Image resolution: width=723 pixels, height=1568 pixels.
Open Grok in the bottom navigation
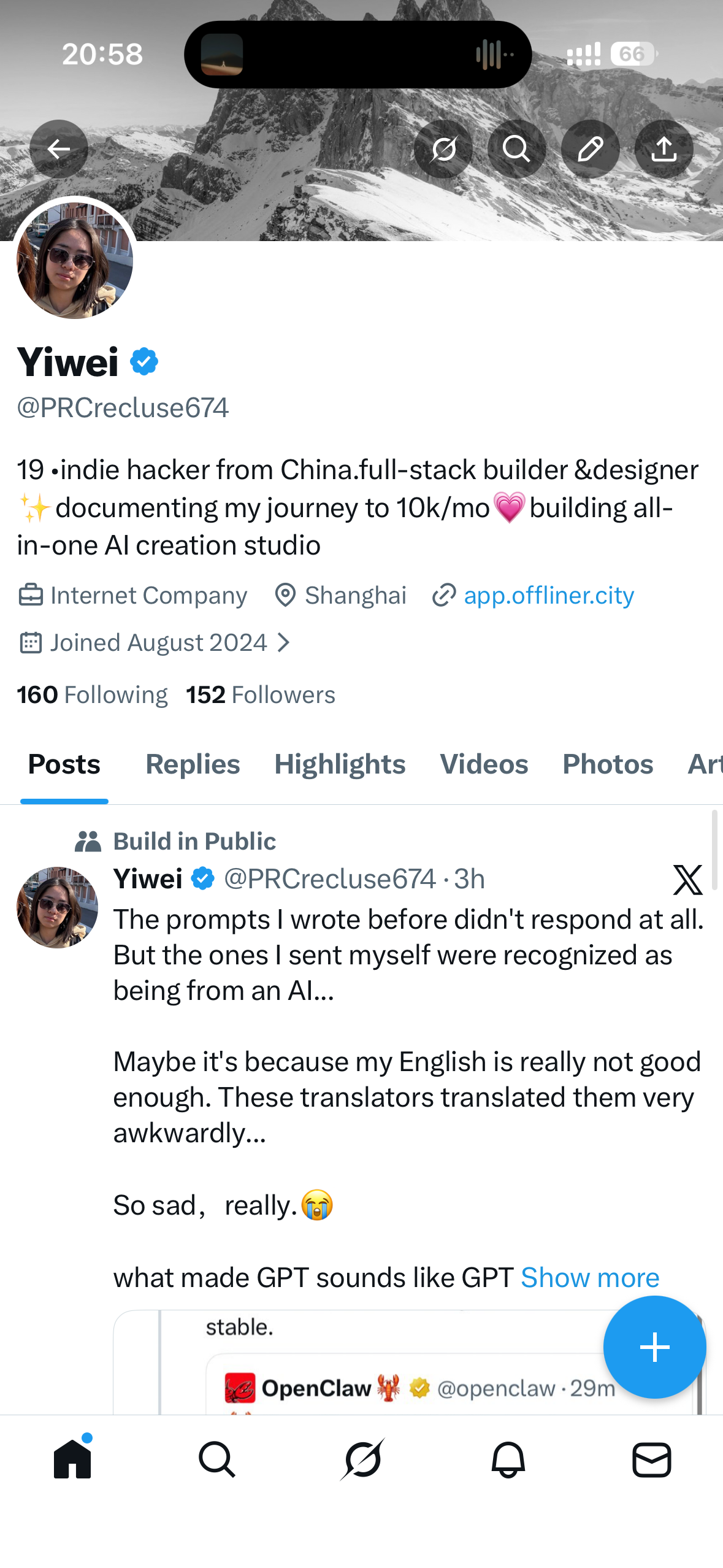[x=362, y=1459]
